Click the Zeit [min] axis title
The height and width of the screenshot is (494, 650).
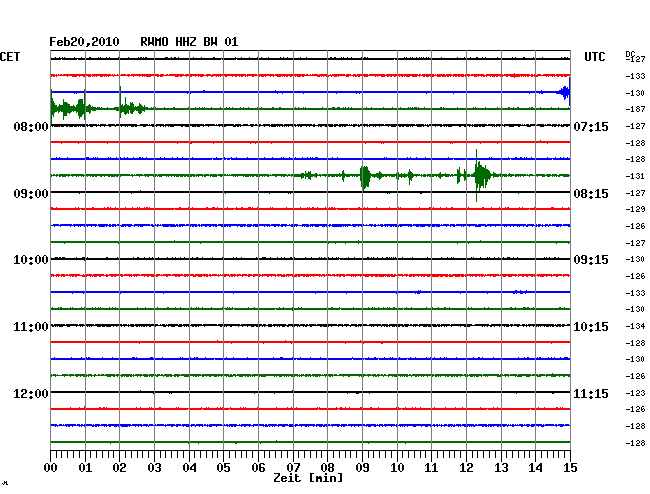[x=308, y=478]
